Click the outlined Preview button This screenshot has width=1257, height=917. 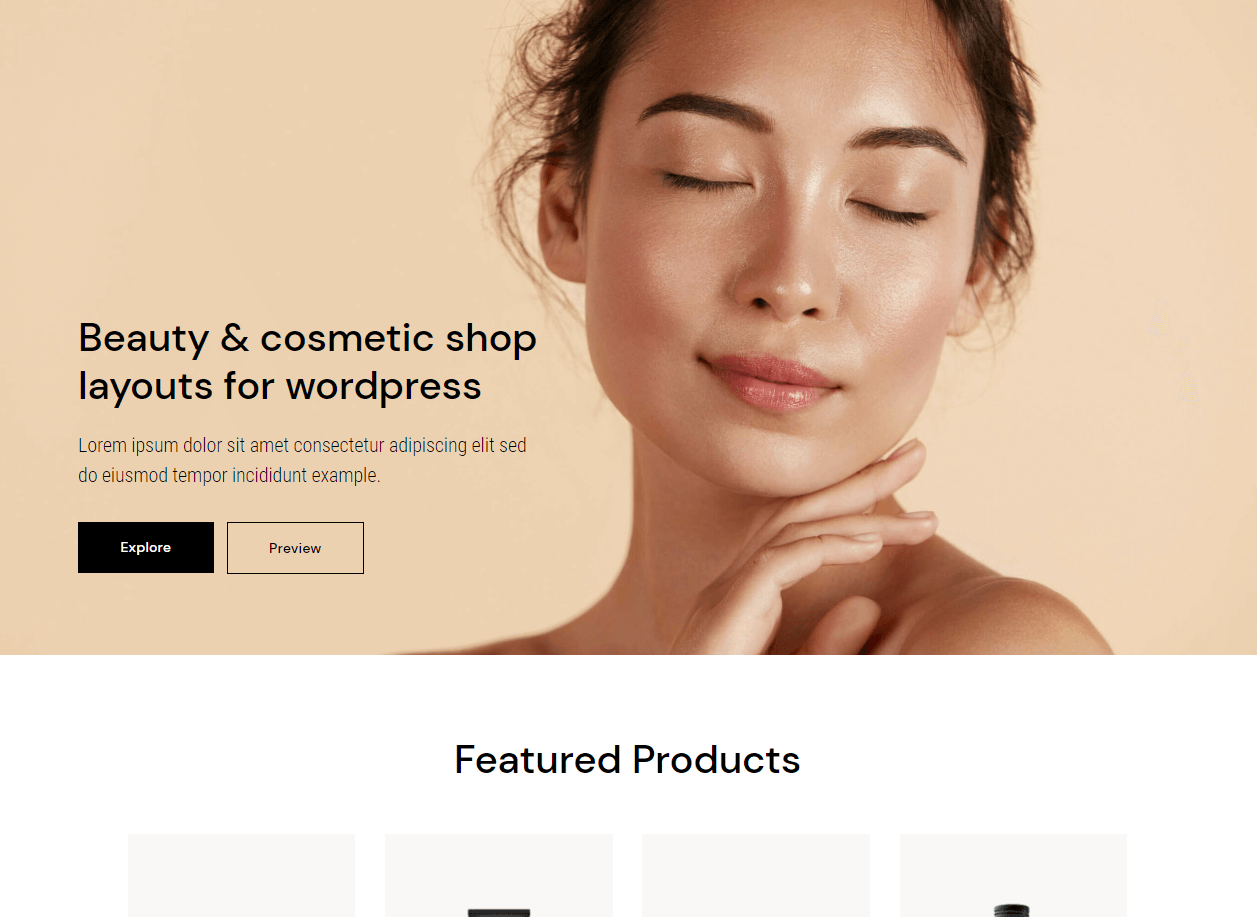pos(295,548)
